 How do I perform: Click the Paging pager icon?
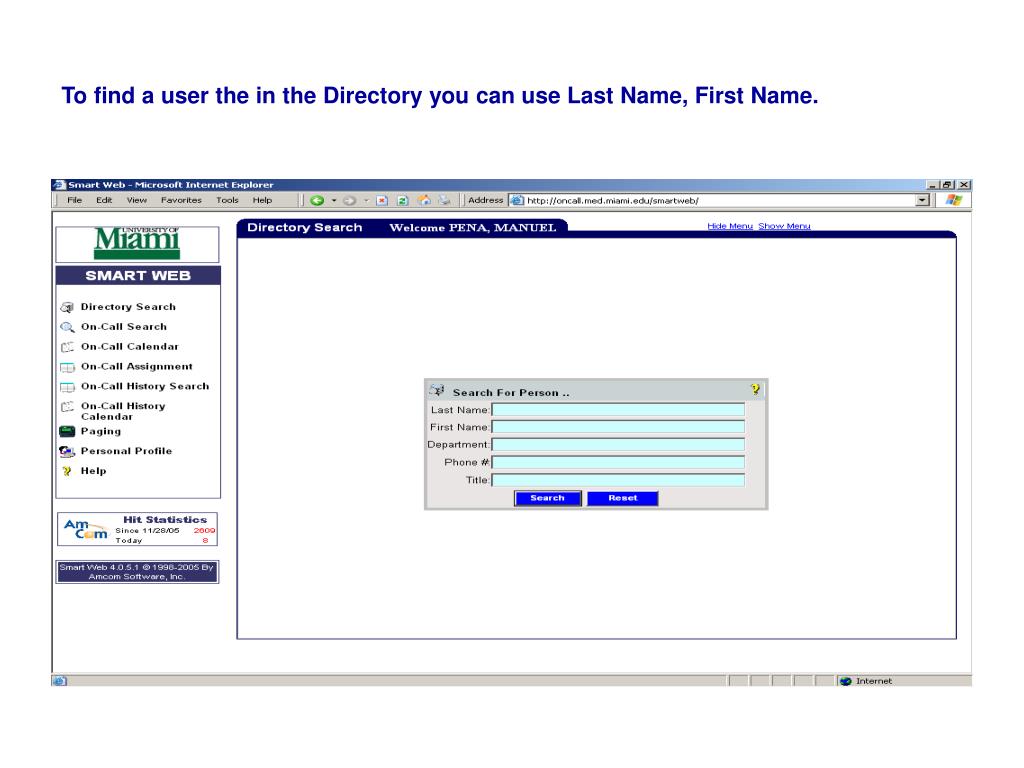point(67,431)
